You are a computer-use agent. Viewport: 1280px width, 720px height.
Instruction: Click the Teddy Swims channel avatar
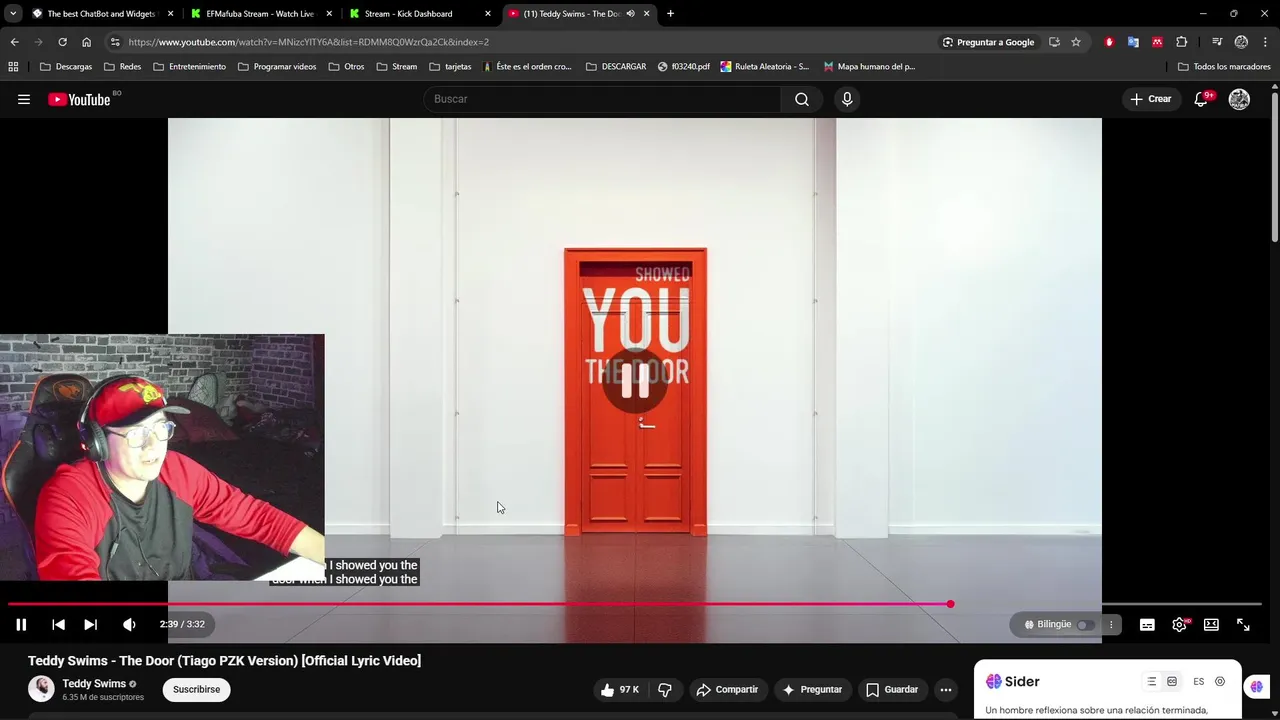click(41, 689)
